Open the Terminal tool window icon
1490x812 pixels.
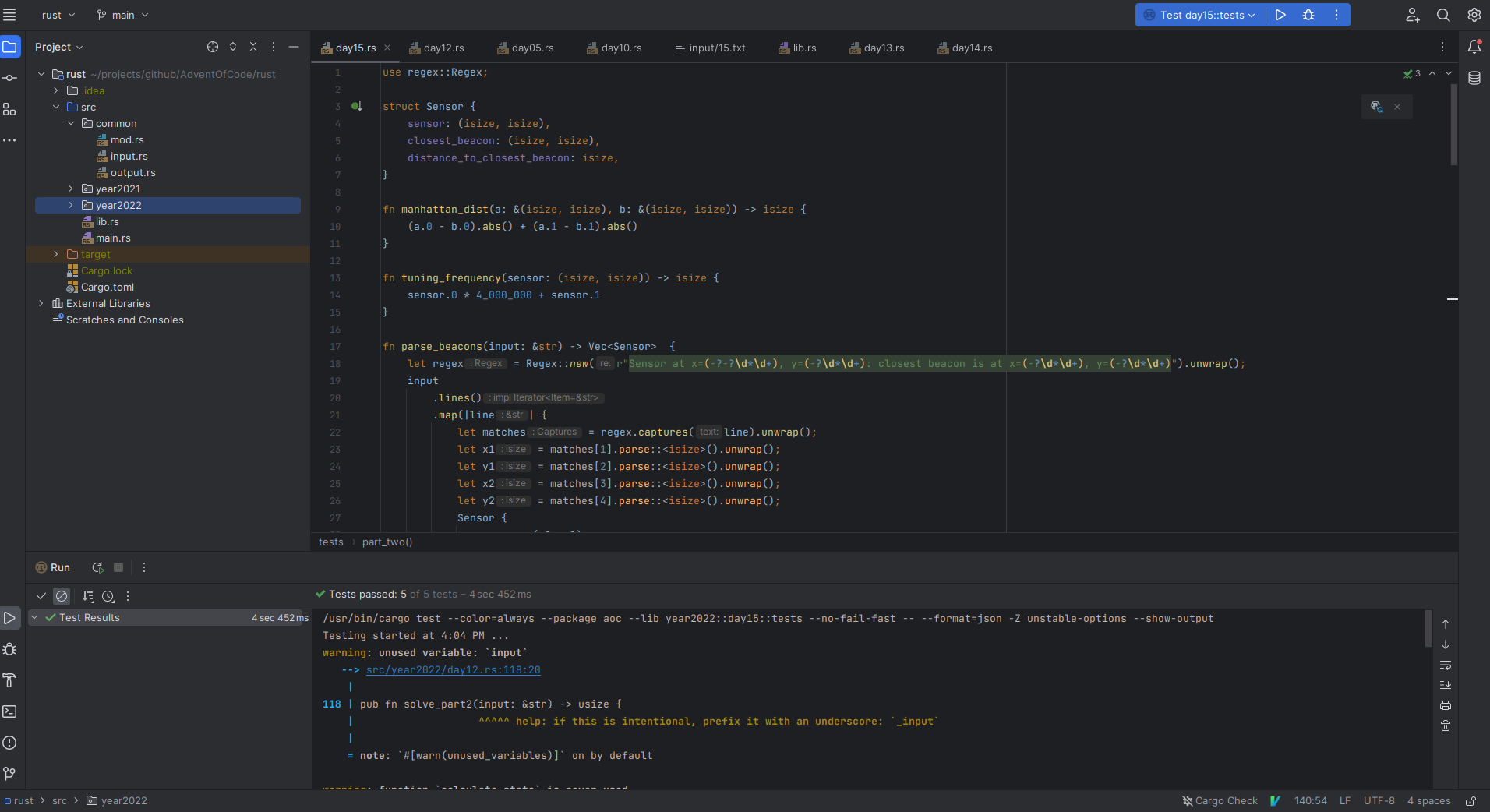(x=10, y=711)
